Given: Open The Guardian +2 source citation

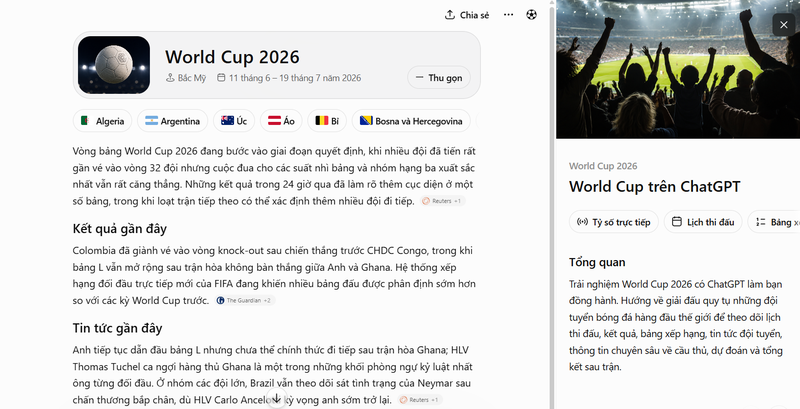Looking at the screenshot, I should click(244, 300).
